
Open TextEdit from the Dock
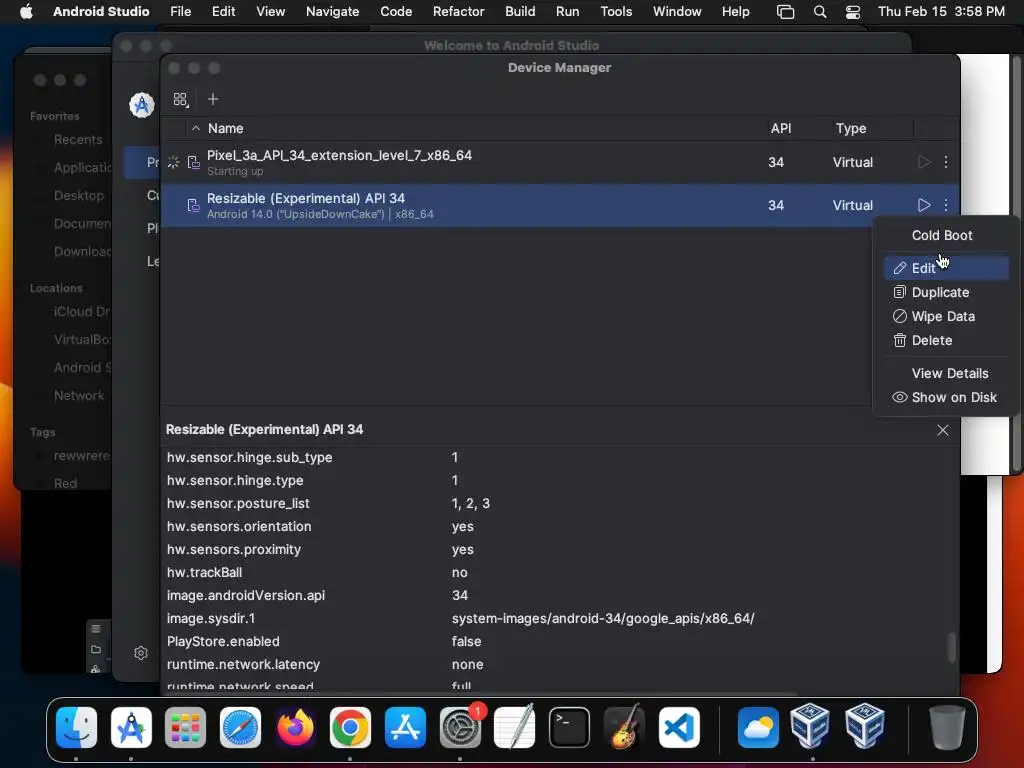(x=515, y=727)
